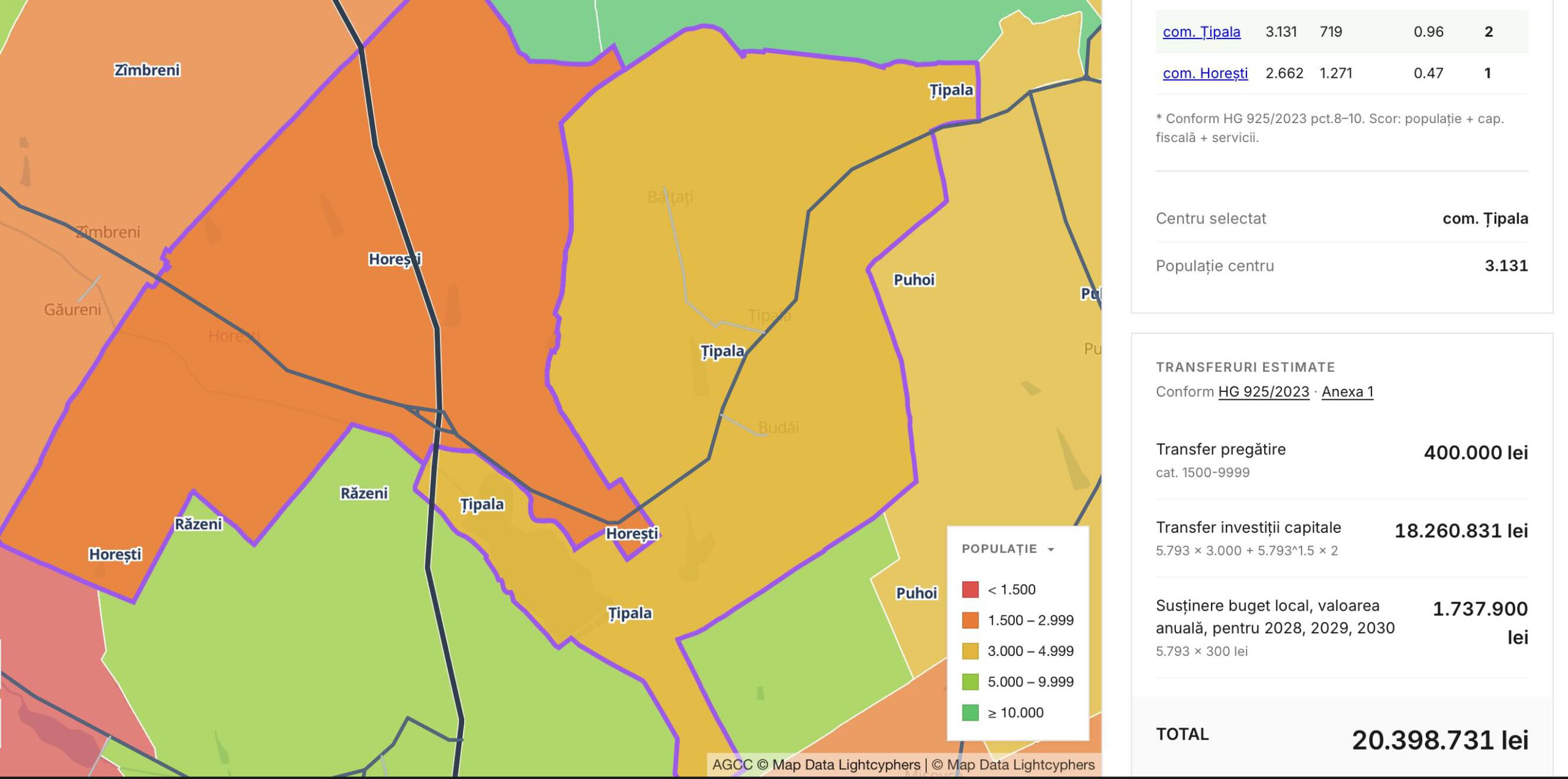Click the red under 1.500 legend swatch
Screen dimensions: 1568x779
(x=970, y=590)
